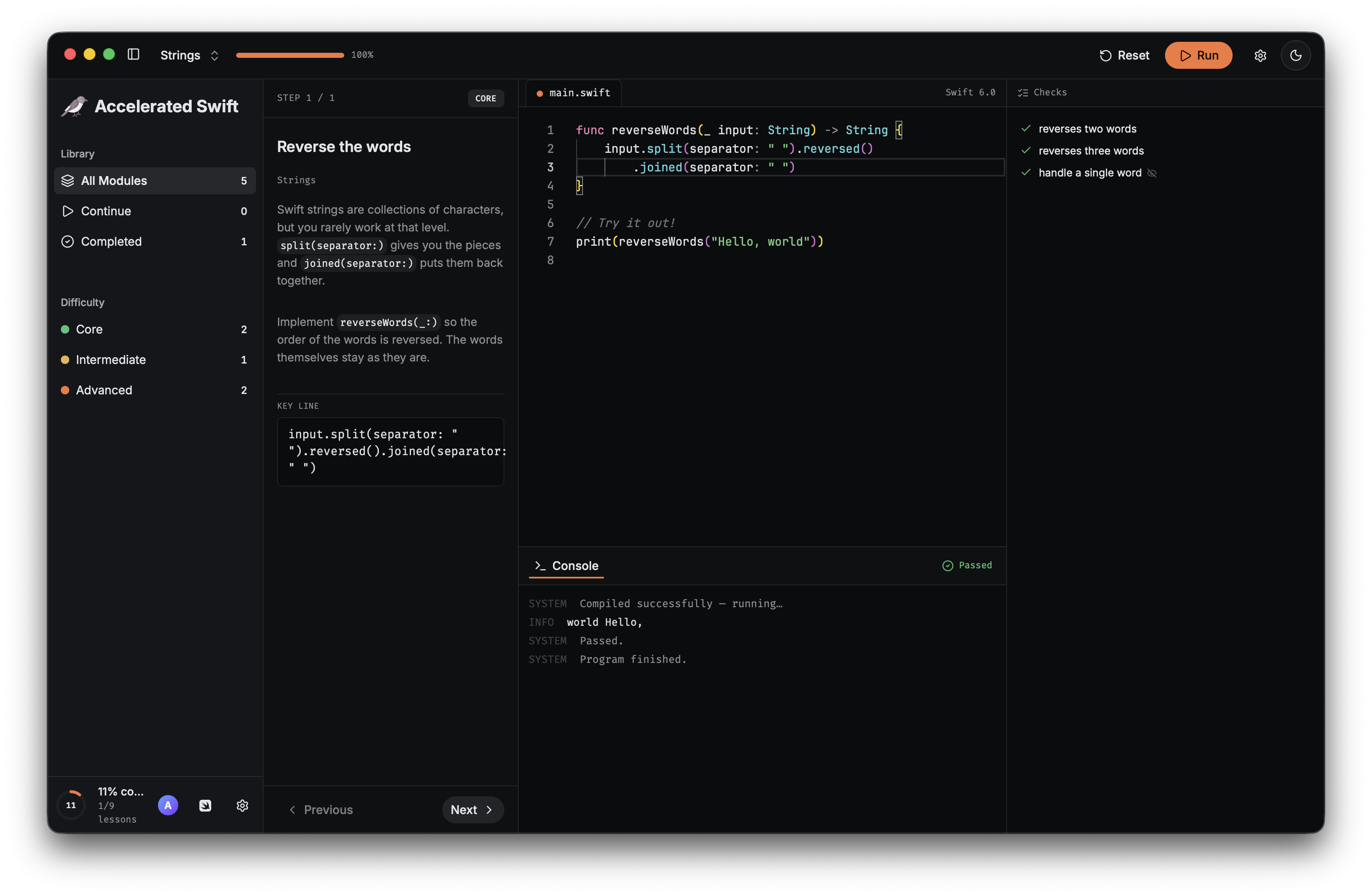Filter by Core difficulty
The width and height of the screenshot is (1372, 896).
point(155,329)
